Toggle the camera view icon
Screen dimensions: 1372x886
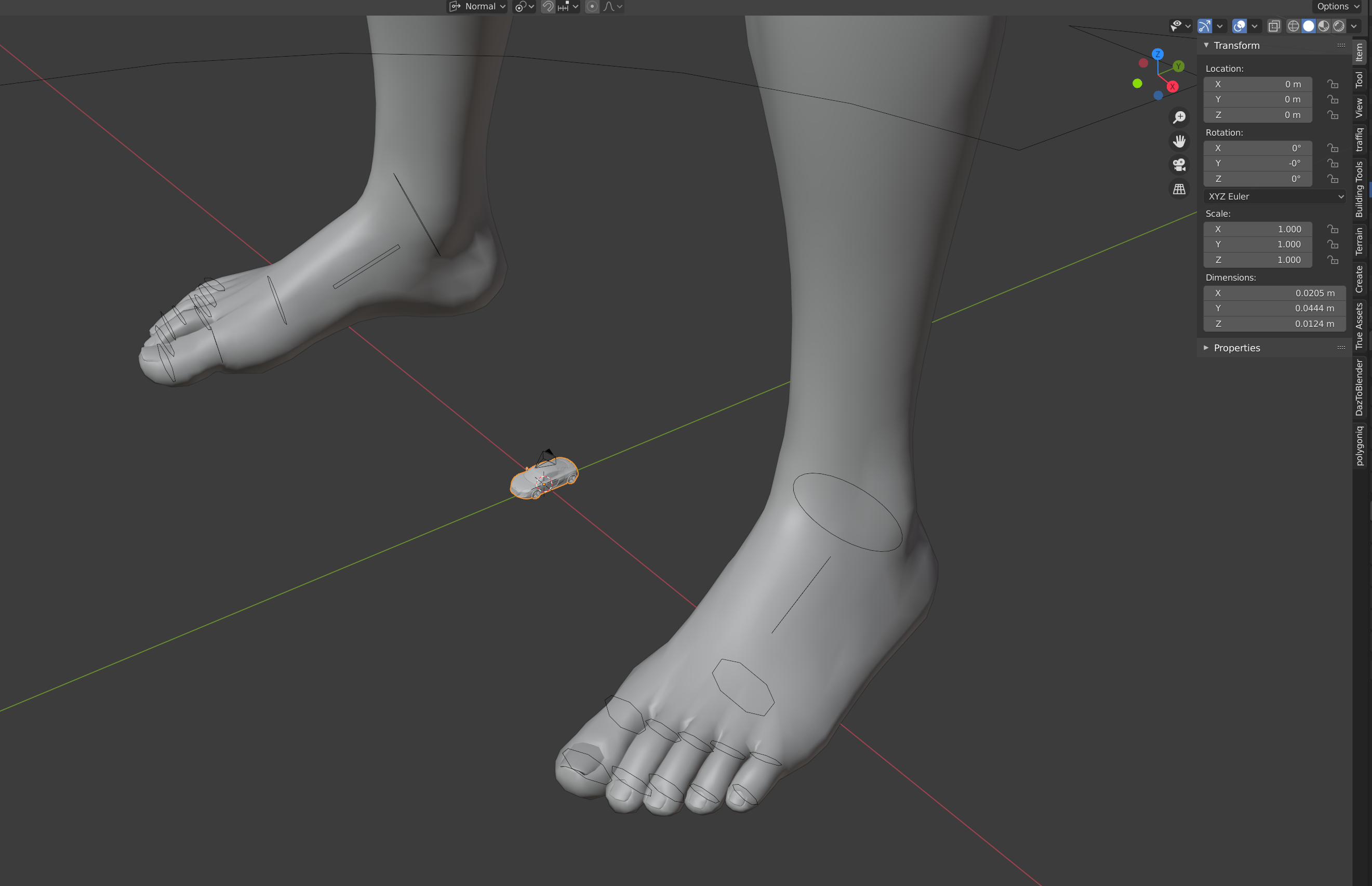point(1179,165)
